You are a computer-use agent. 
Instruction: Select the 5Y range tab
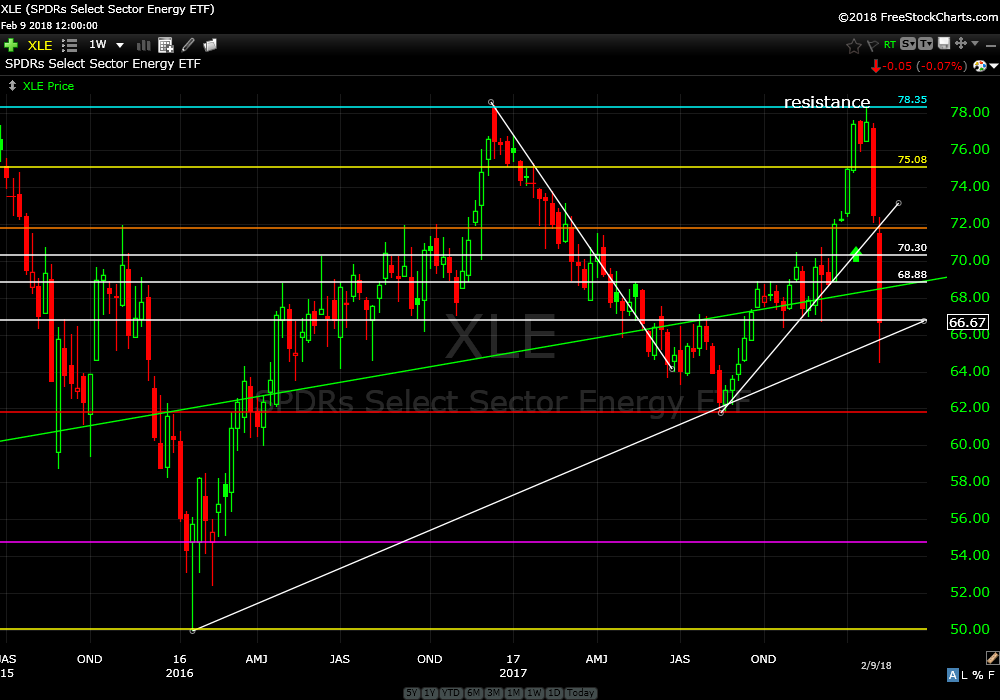pos(411,693)
